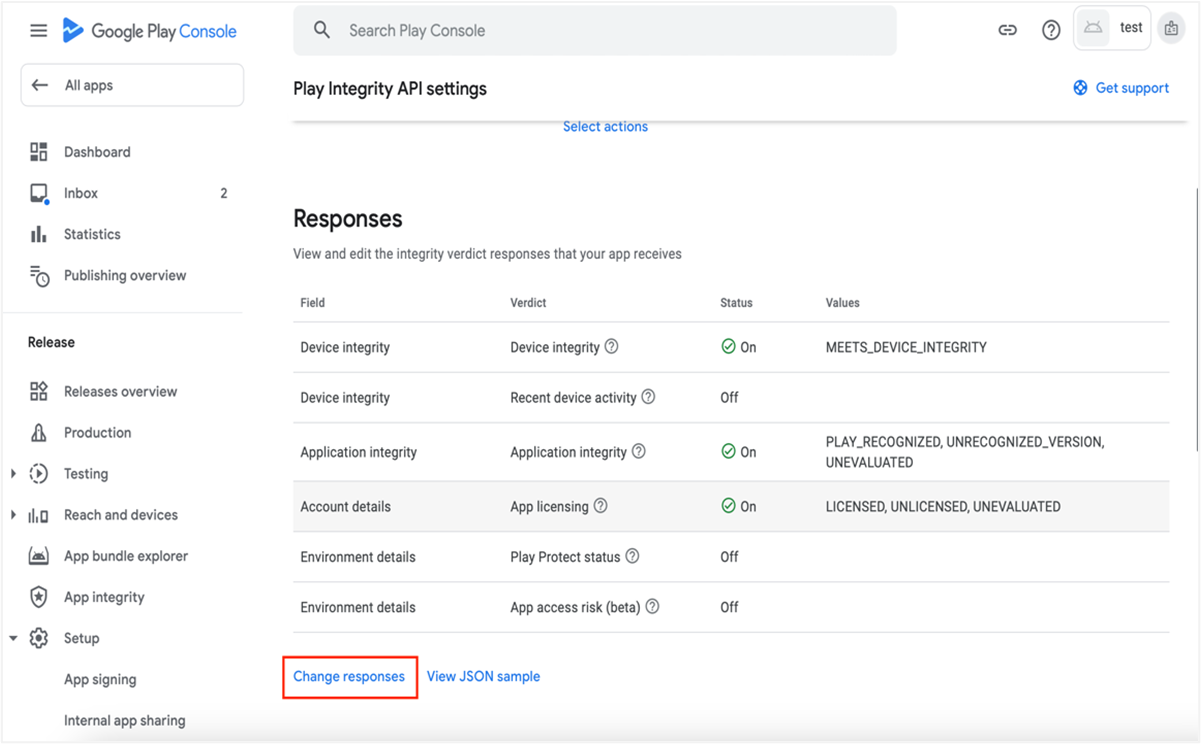Show help for Application integrity verdict
The height and width of the screenshot is (744, 1201).
coord(639,452)
